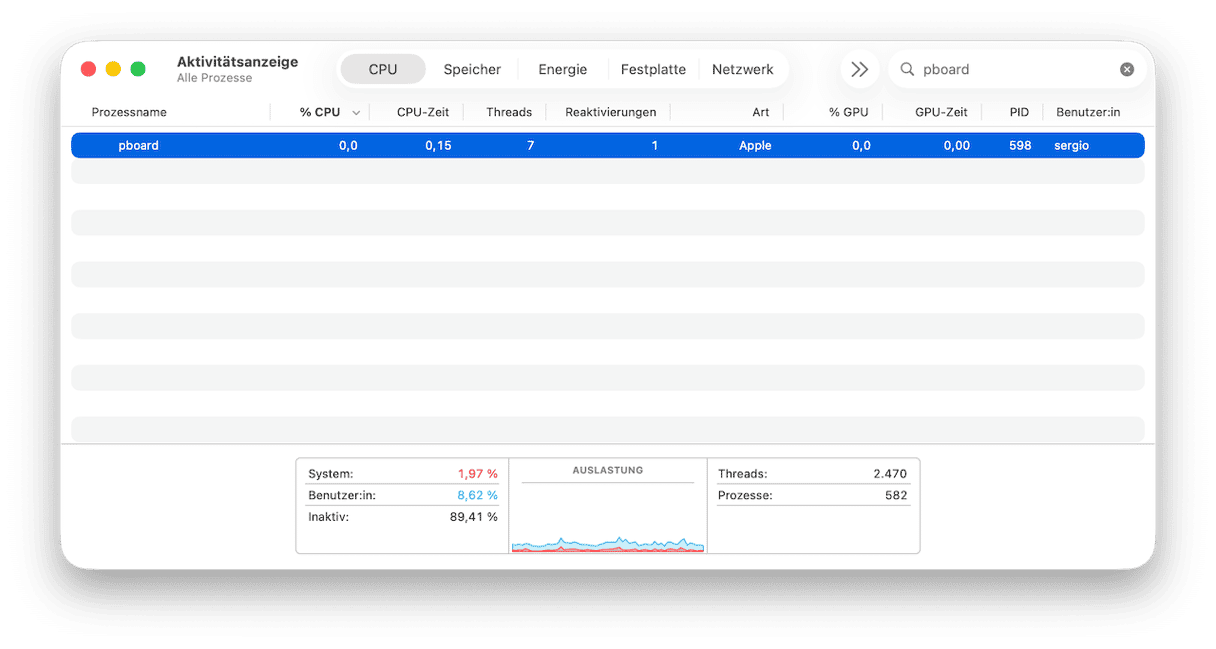Sort list by Threads column header
The height and width of the screenshot is (649, 1216).
pos(508,113)
